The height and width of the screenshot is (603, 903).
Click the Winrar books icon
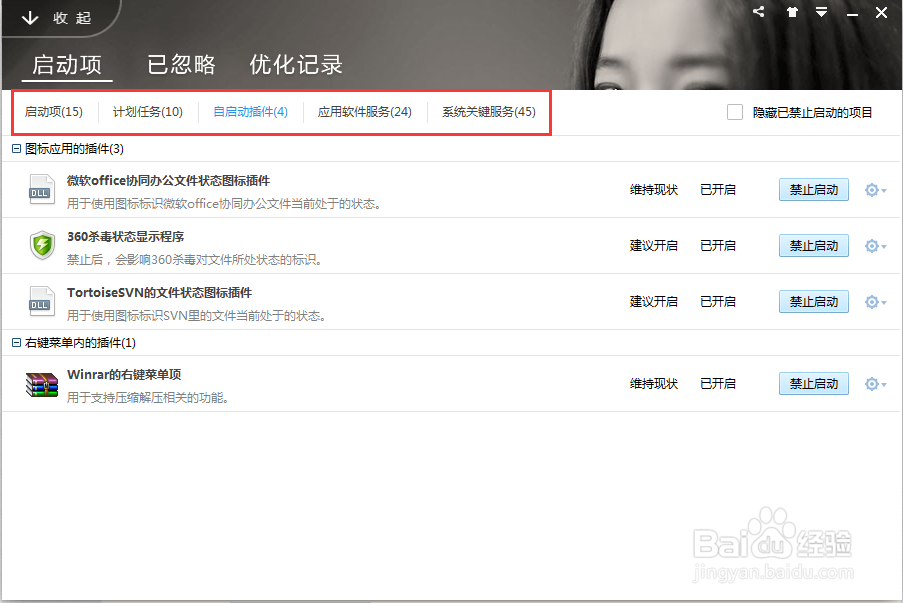(42, 384)
